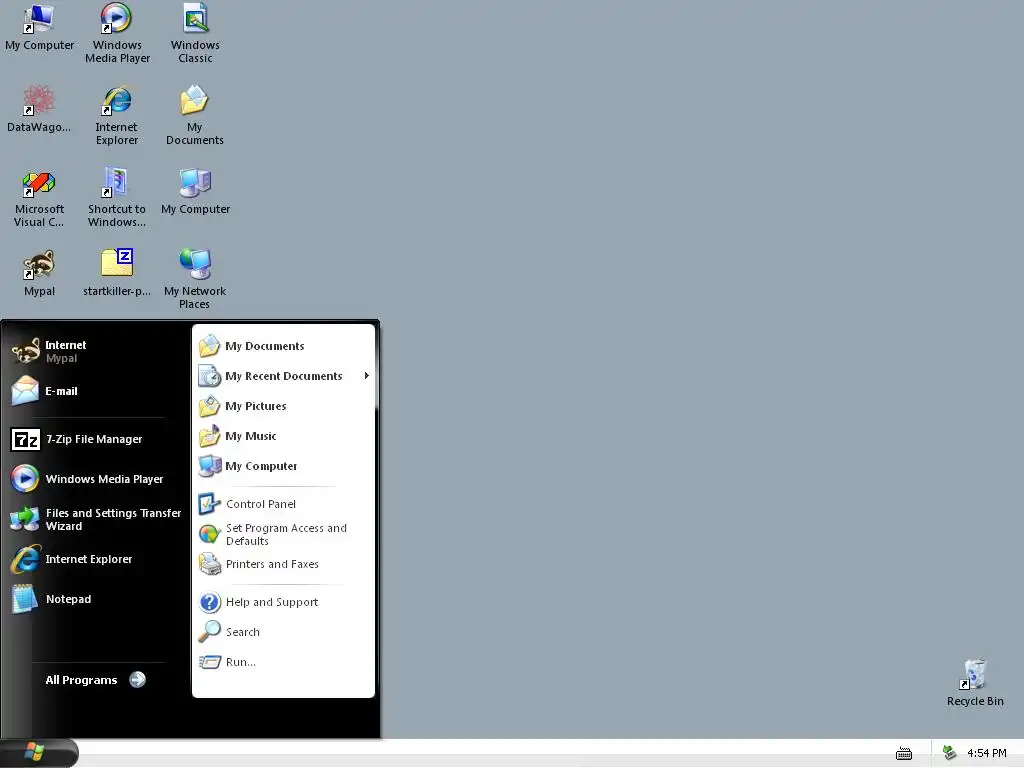
Task: Select the first My Computer shortcut desktop icon
Action: [39, 27]
